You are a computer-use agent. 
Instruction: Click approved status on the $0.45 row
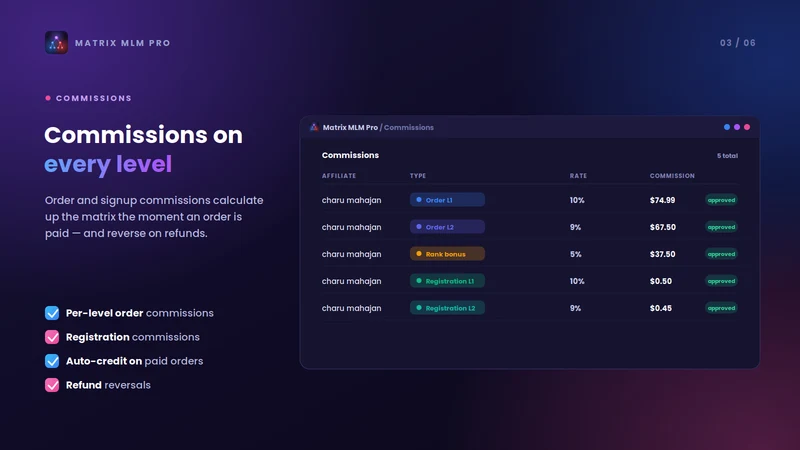point(721,308)
